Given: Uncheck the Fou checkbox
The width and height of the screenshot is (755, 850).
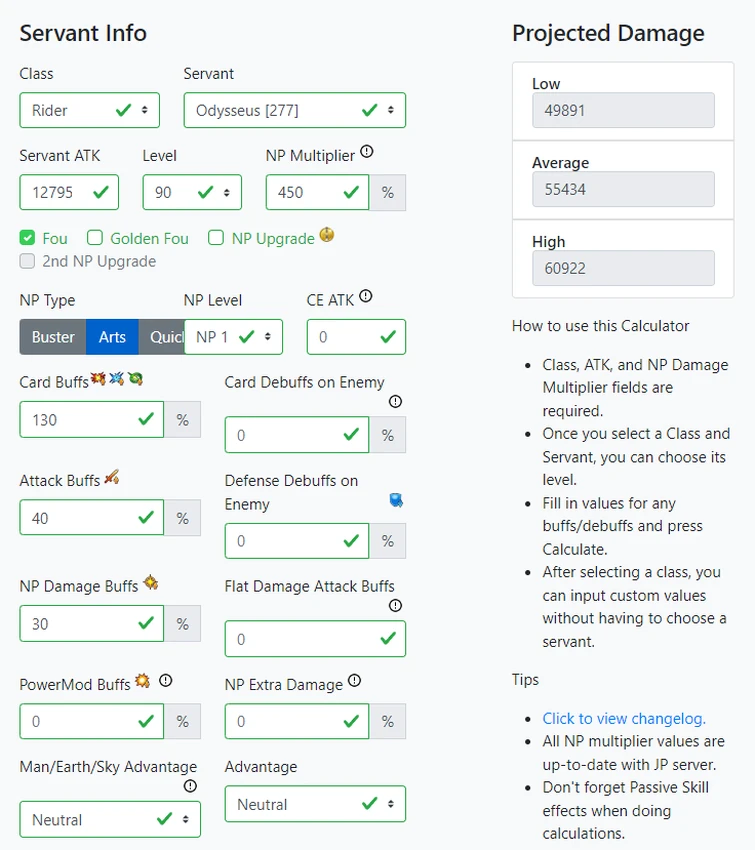Looking at the screenshot, I should click(27, 238).
